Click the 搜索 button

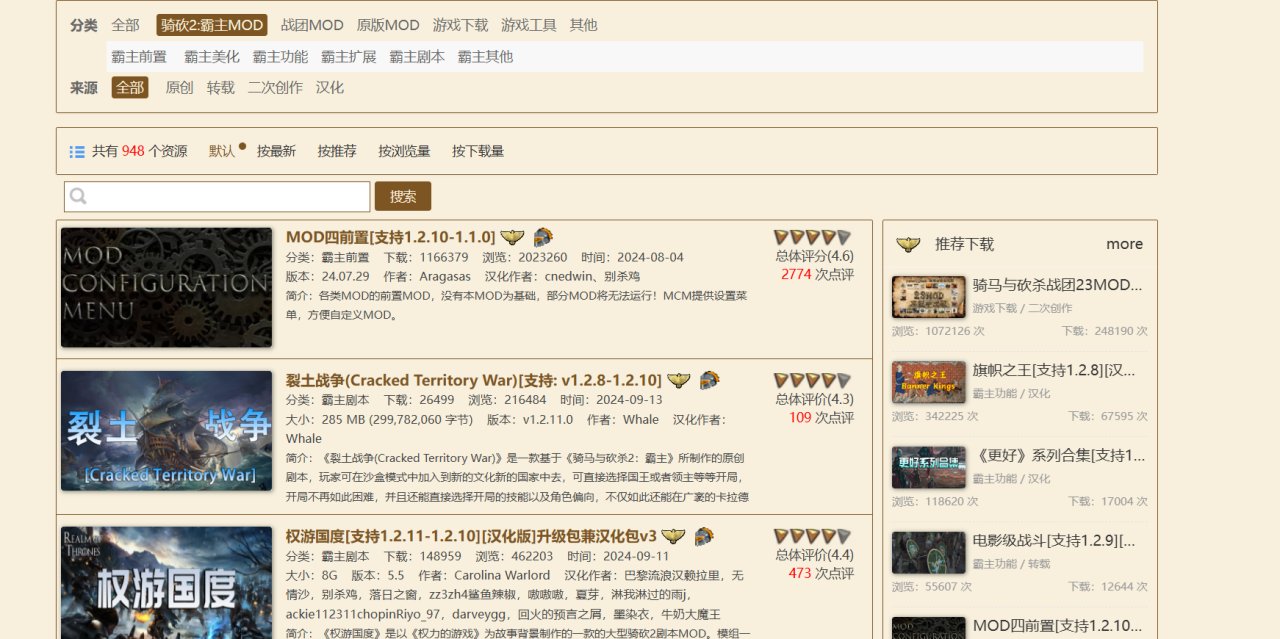coord(403,196)
